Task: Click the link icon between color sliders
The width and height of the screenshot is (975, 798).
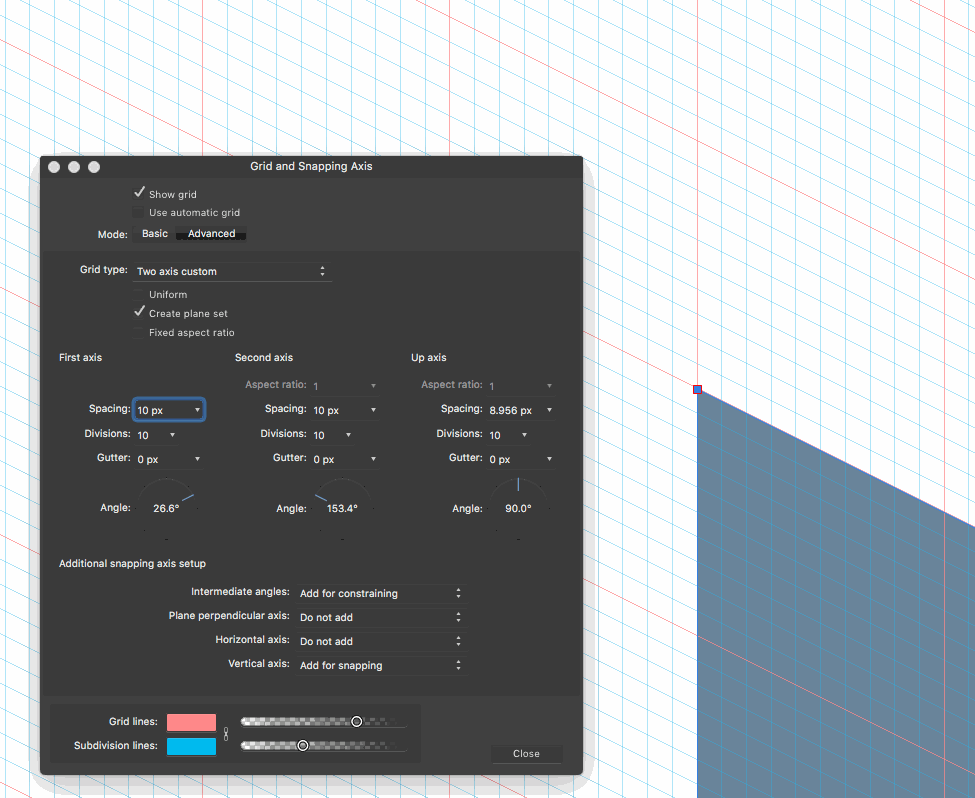Action: (x=226, y=733)
